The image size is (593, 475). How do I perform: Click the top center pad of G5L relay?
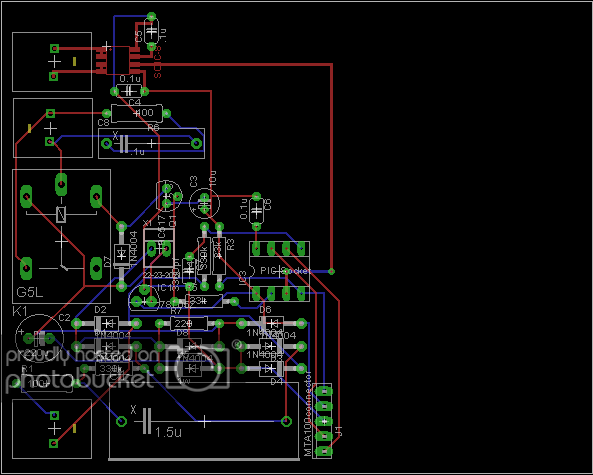click(61, 184)
